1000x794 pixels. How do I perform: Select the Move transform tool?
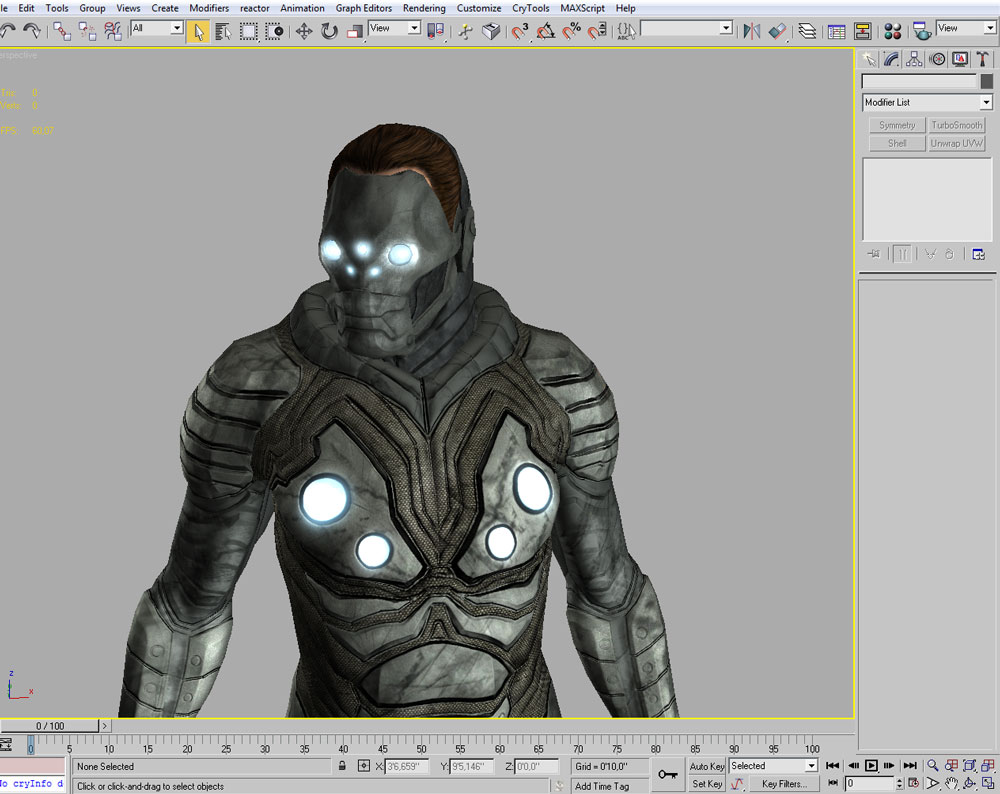(x=304, y=31)
